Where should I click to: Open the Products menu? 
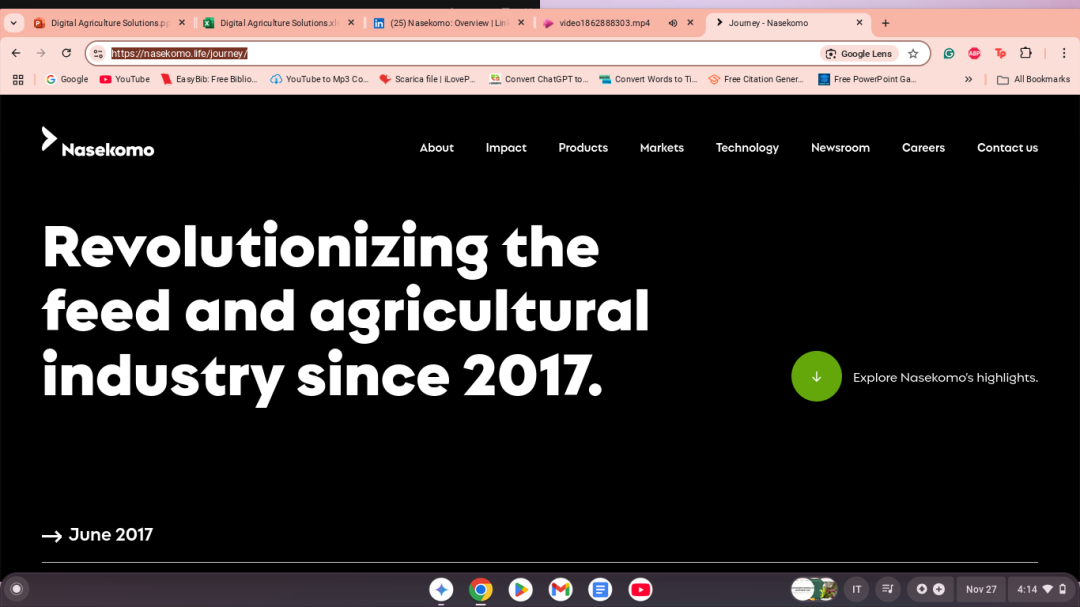pos(583,147)
